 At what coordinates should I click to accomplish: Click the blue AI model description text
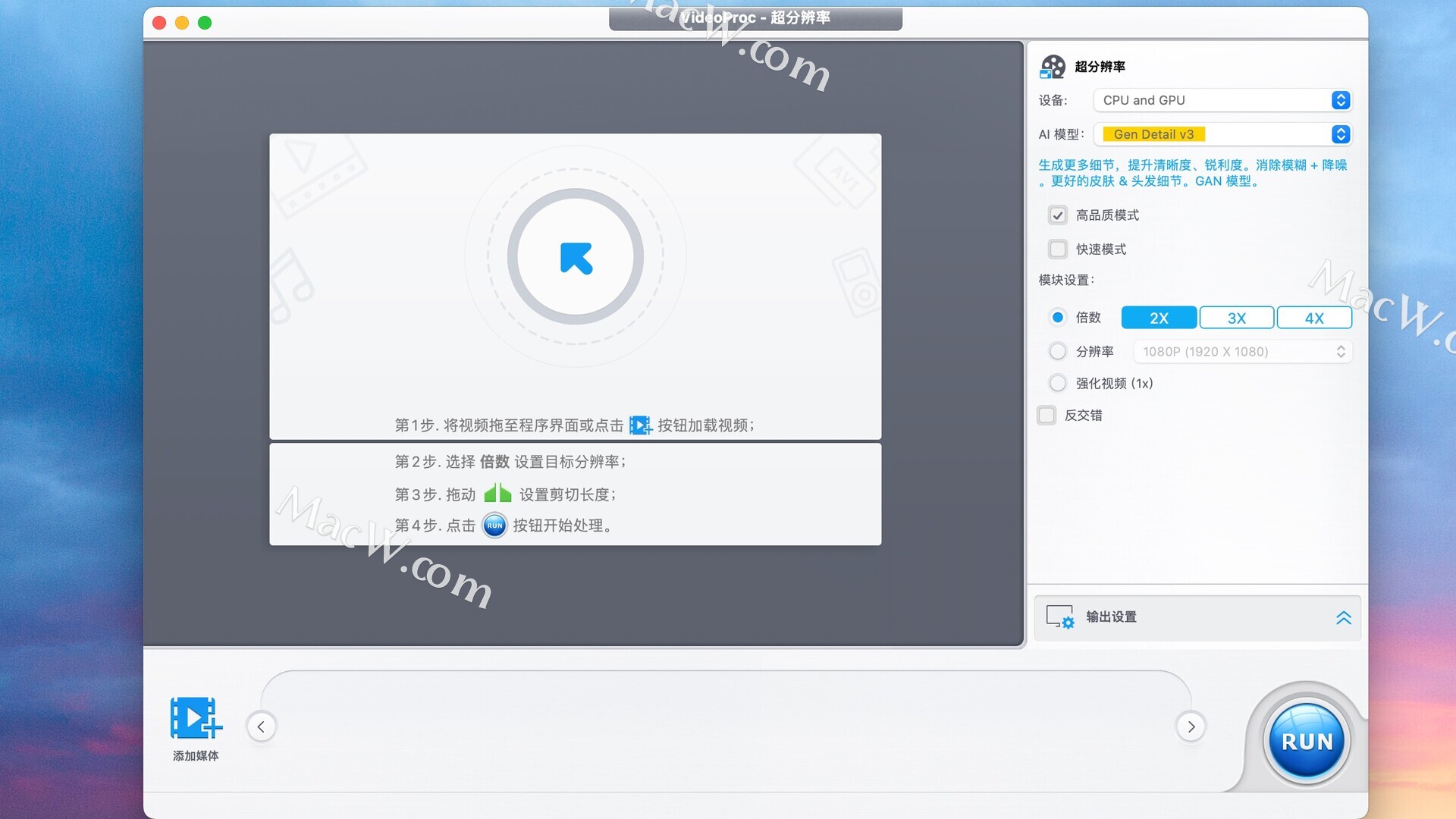(x=1192, y=173)
